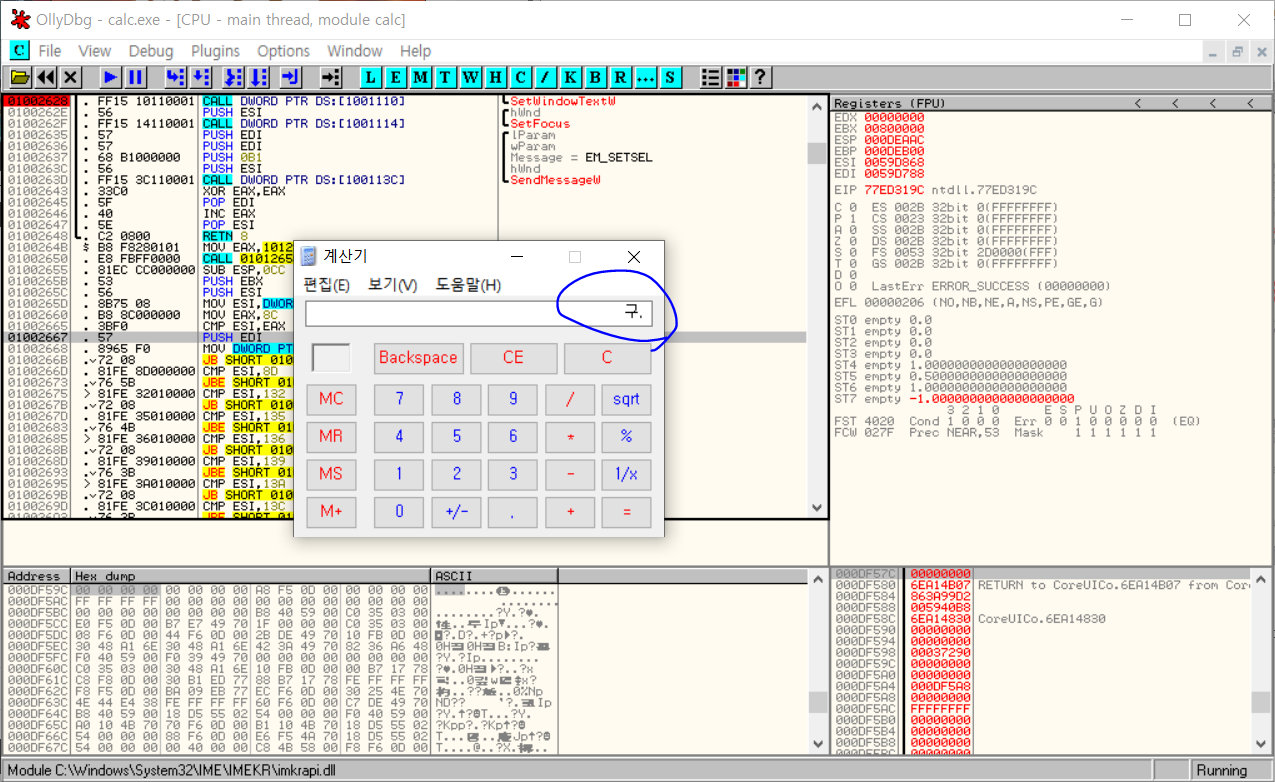
Task: Open the Options menu
Action: point(284,51)
